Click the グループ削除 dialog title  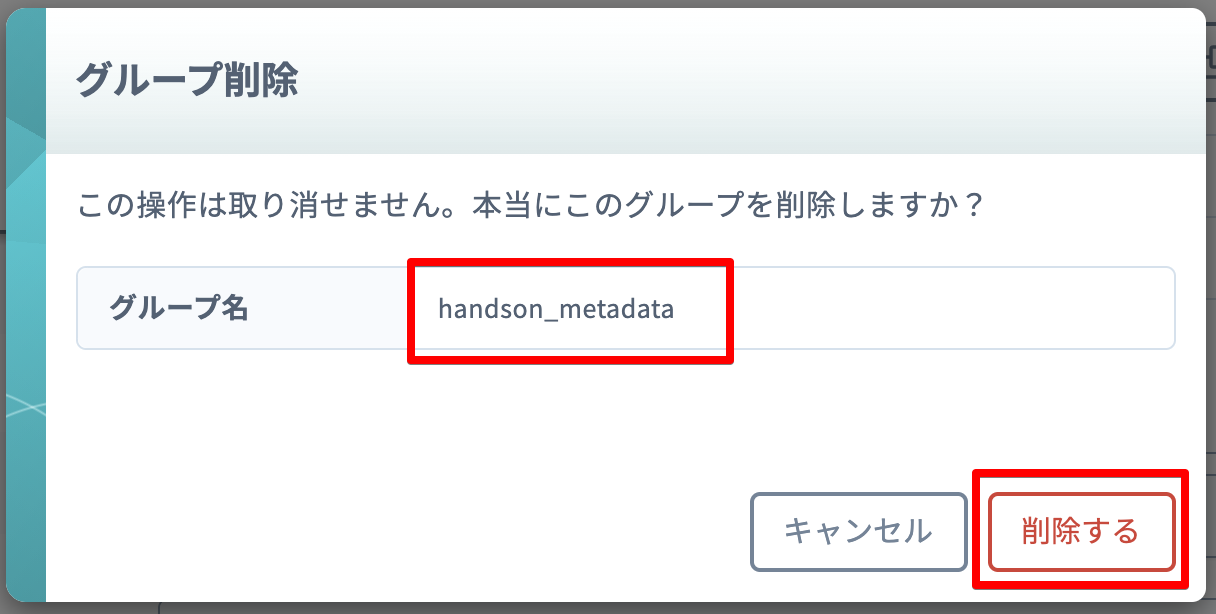tap(187, 80)
